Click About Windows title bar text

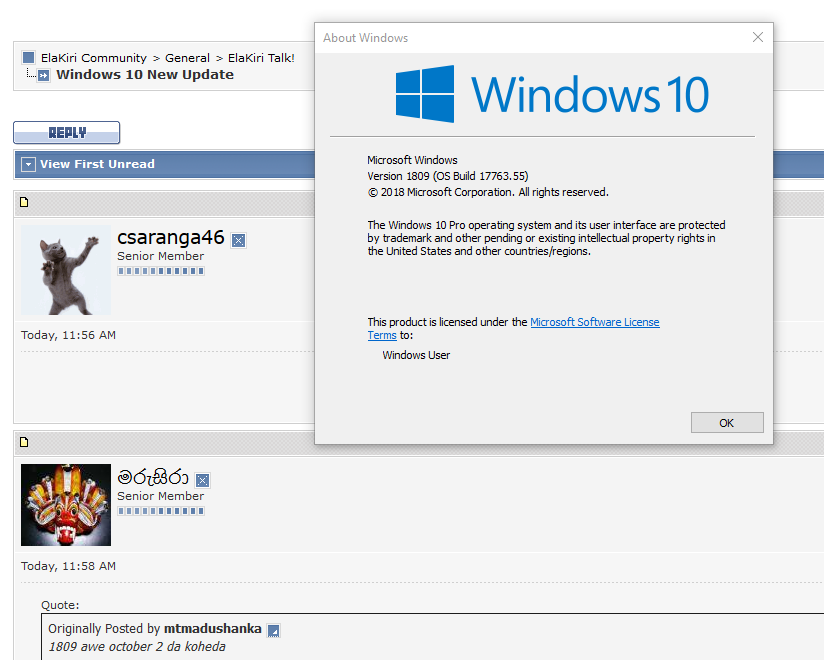click(365, 38)
